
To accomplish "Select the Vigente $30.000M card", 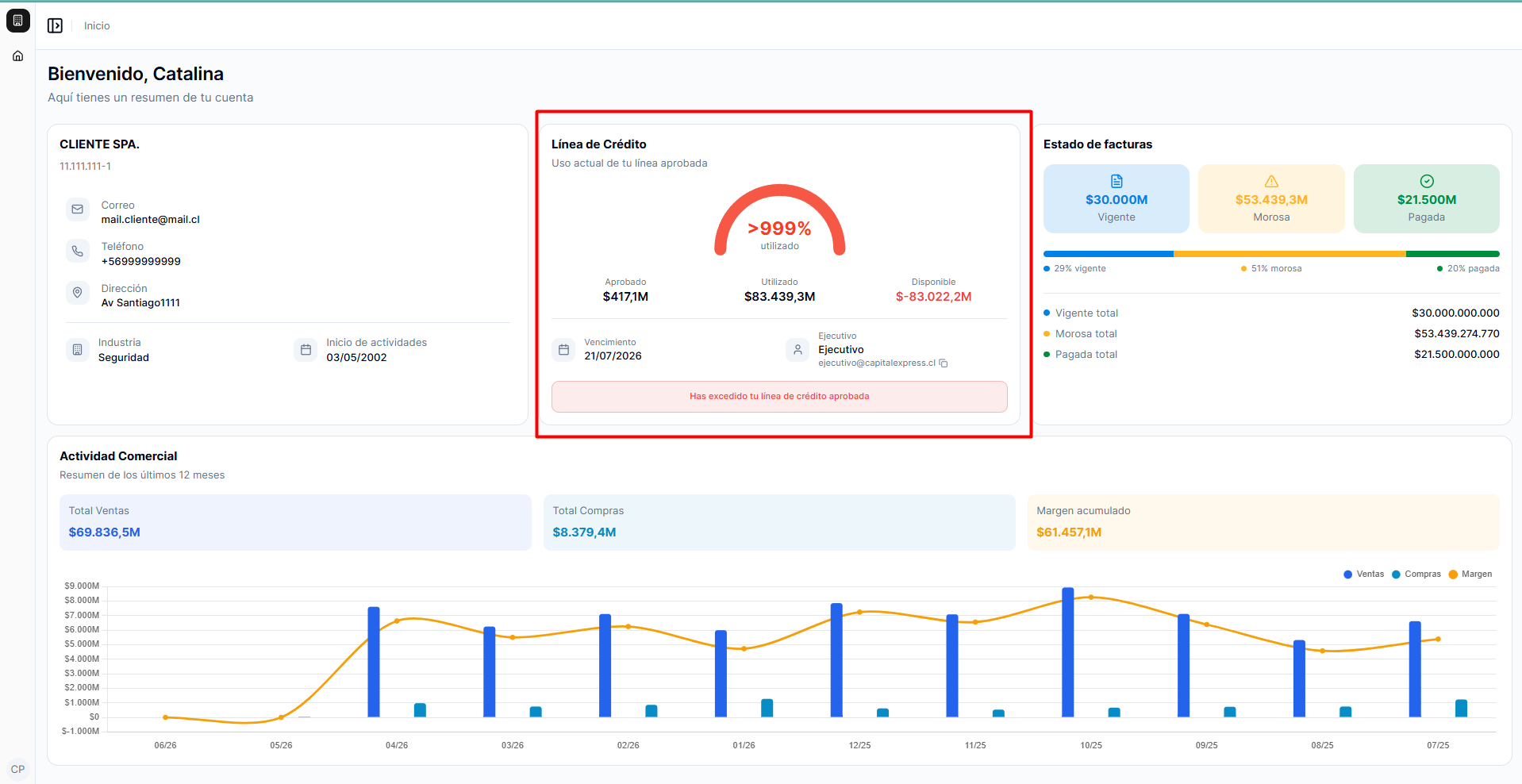I will coord(1117,198).
